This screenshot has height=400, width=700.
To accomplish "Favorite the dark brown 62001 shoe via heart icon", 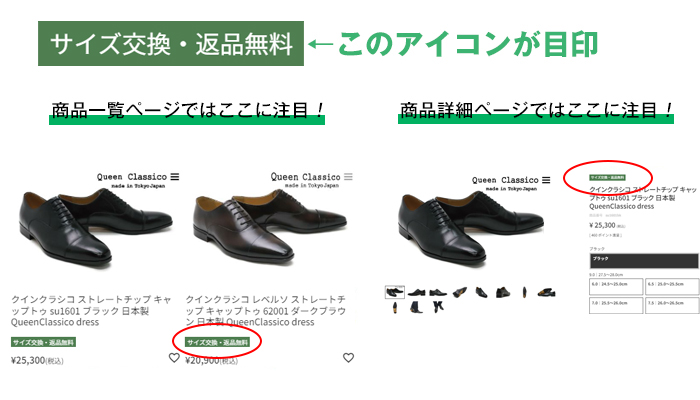I will tap(348, 358).
